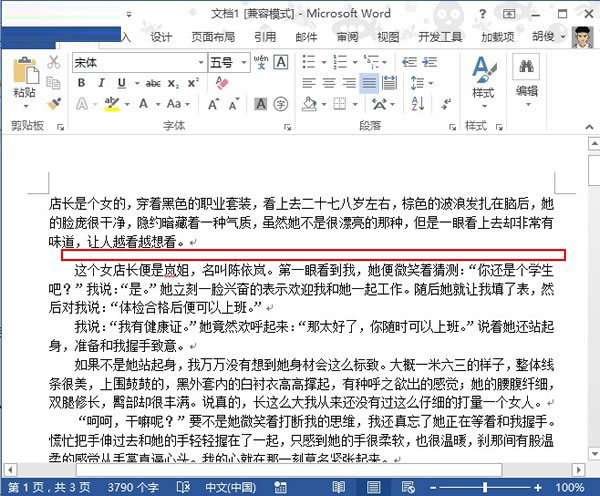Apply strikethrough to text

[153, 83]
